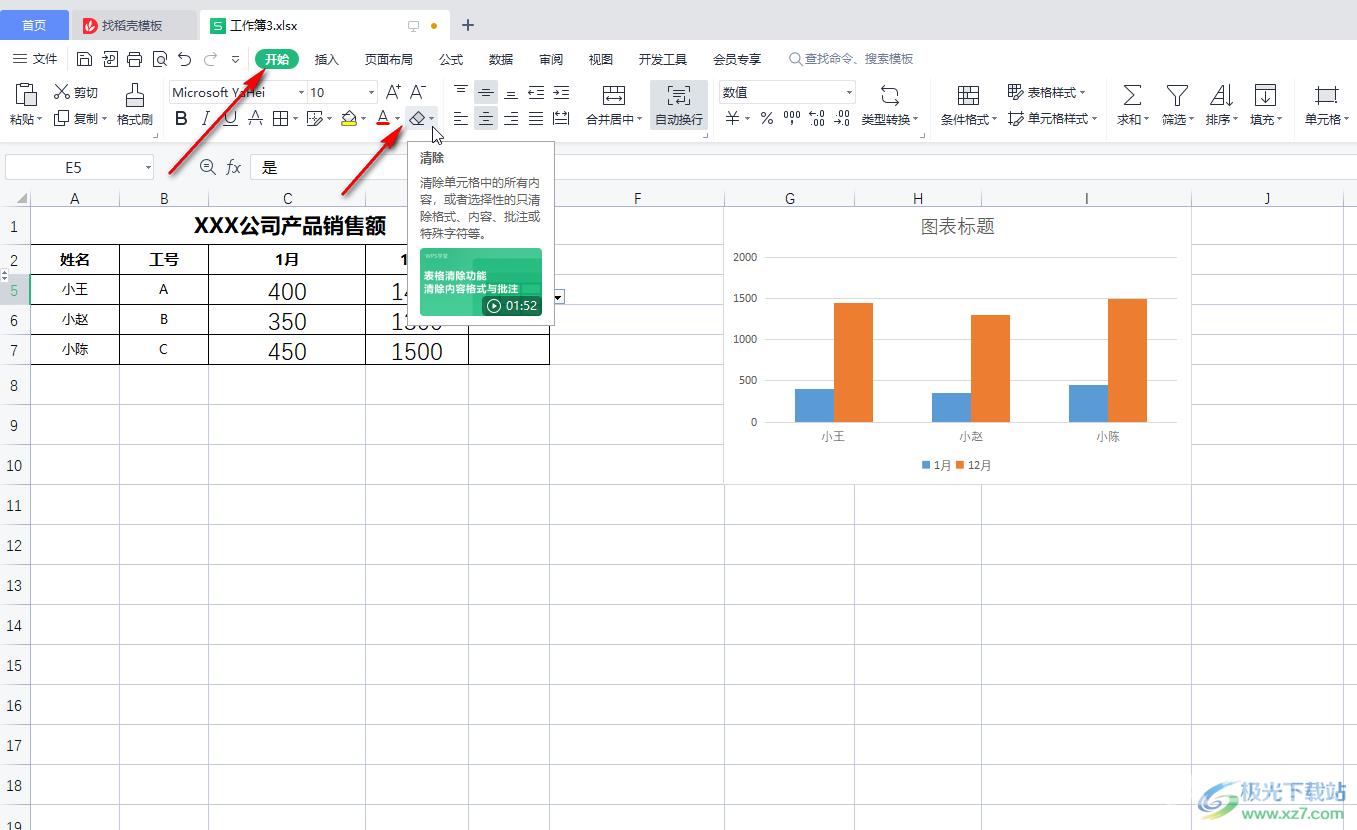Image resolution: width=1357 pixels, height=830 pixels.
Task: Open Print Preview from quick access toolbar
Action: [x=159, y=59]
